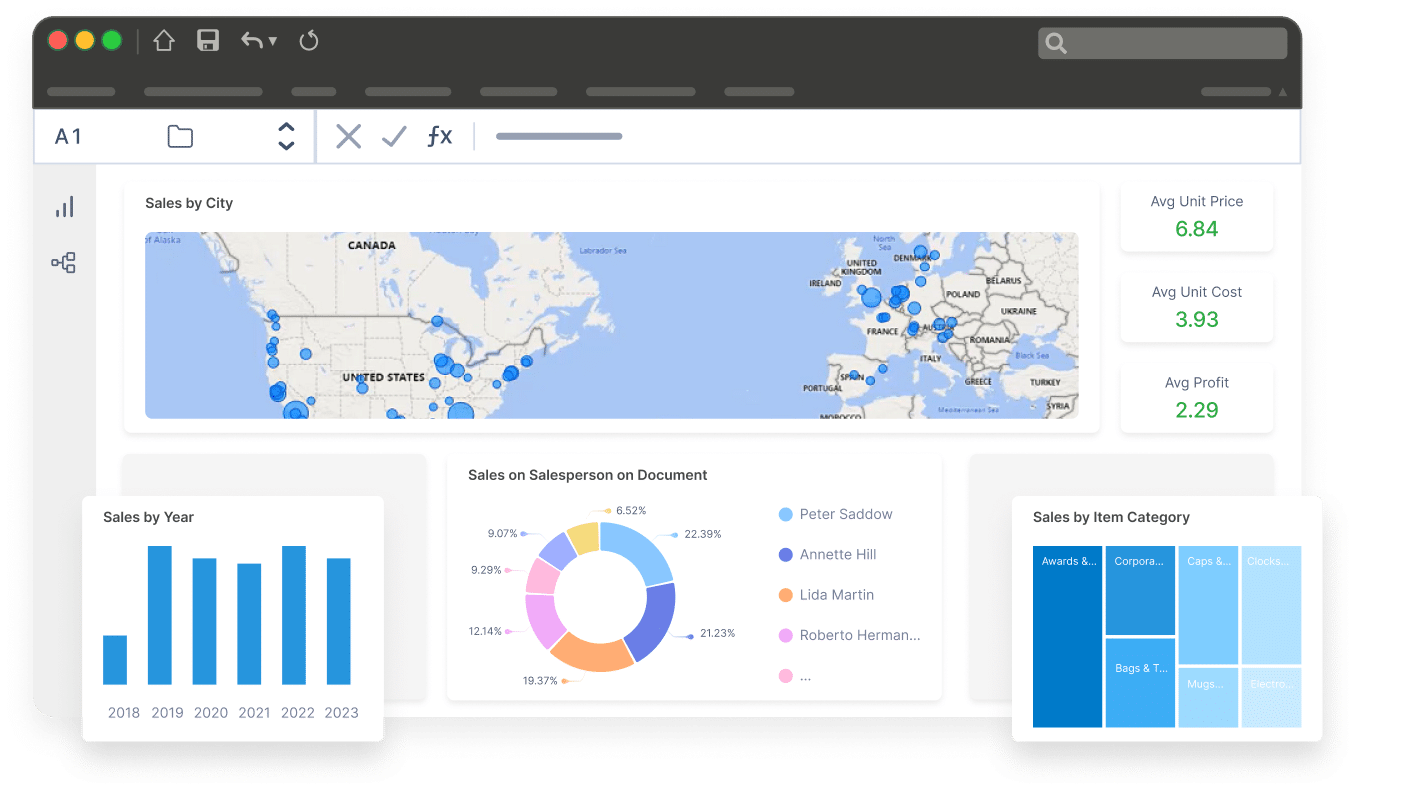Click the Corpora... treemap tile
This screenshot has height=790, width=1427.
pyautogui.click(x=1140, y=590)
